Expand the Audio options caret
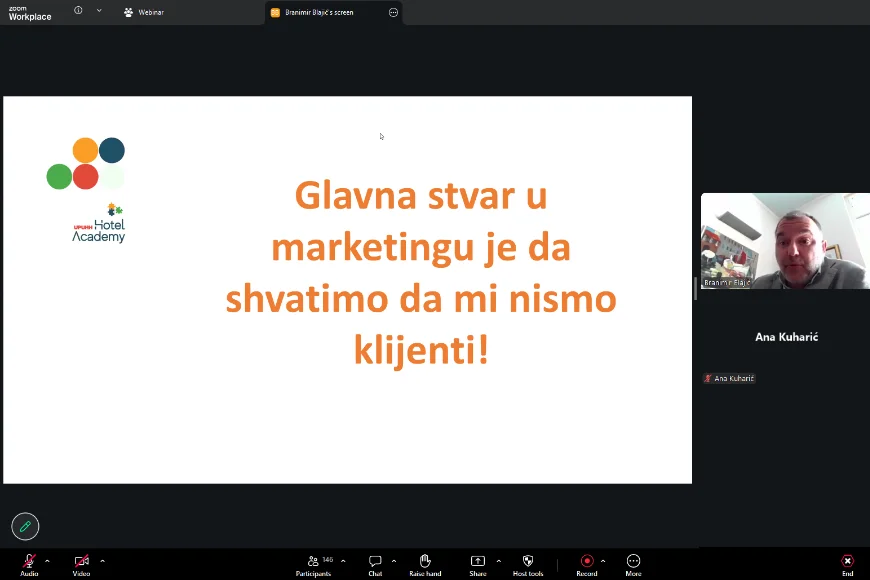This screenshot has width=870, height=580. 47,561
